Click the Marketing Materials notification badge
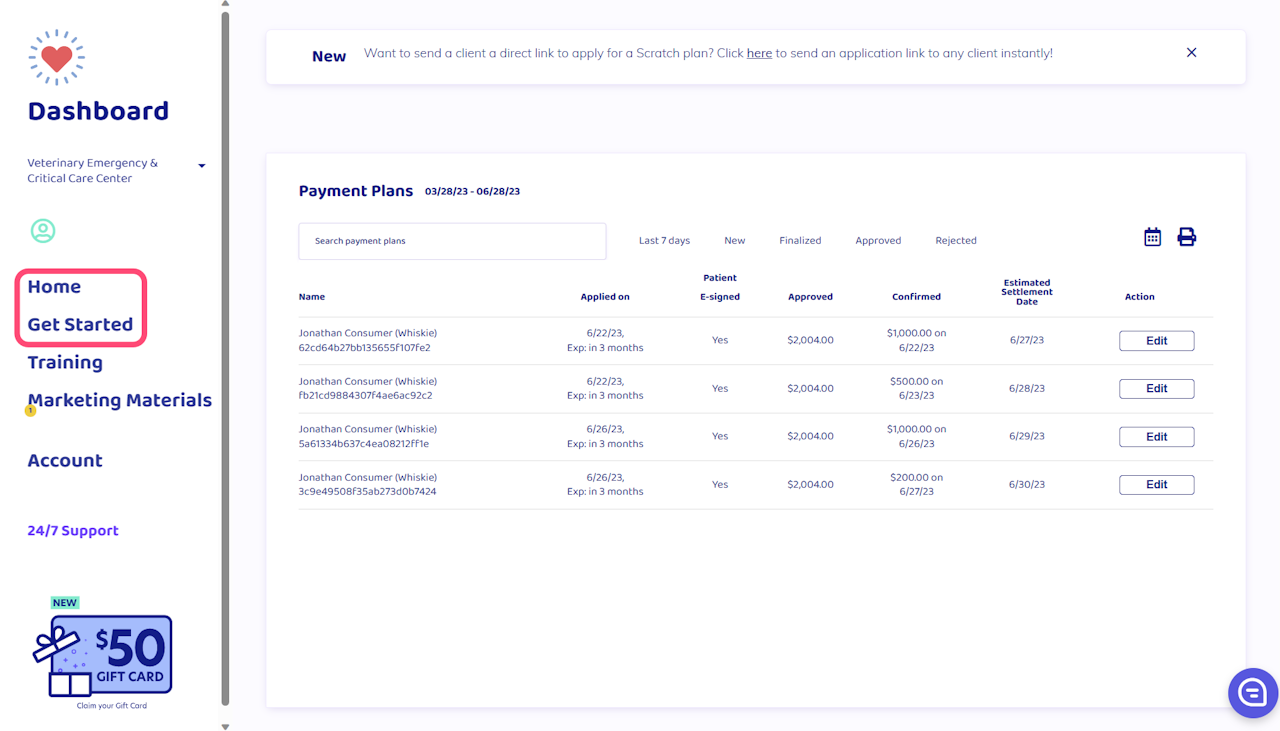 point(30,411)
